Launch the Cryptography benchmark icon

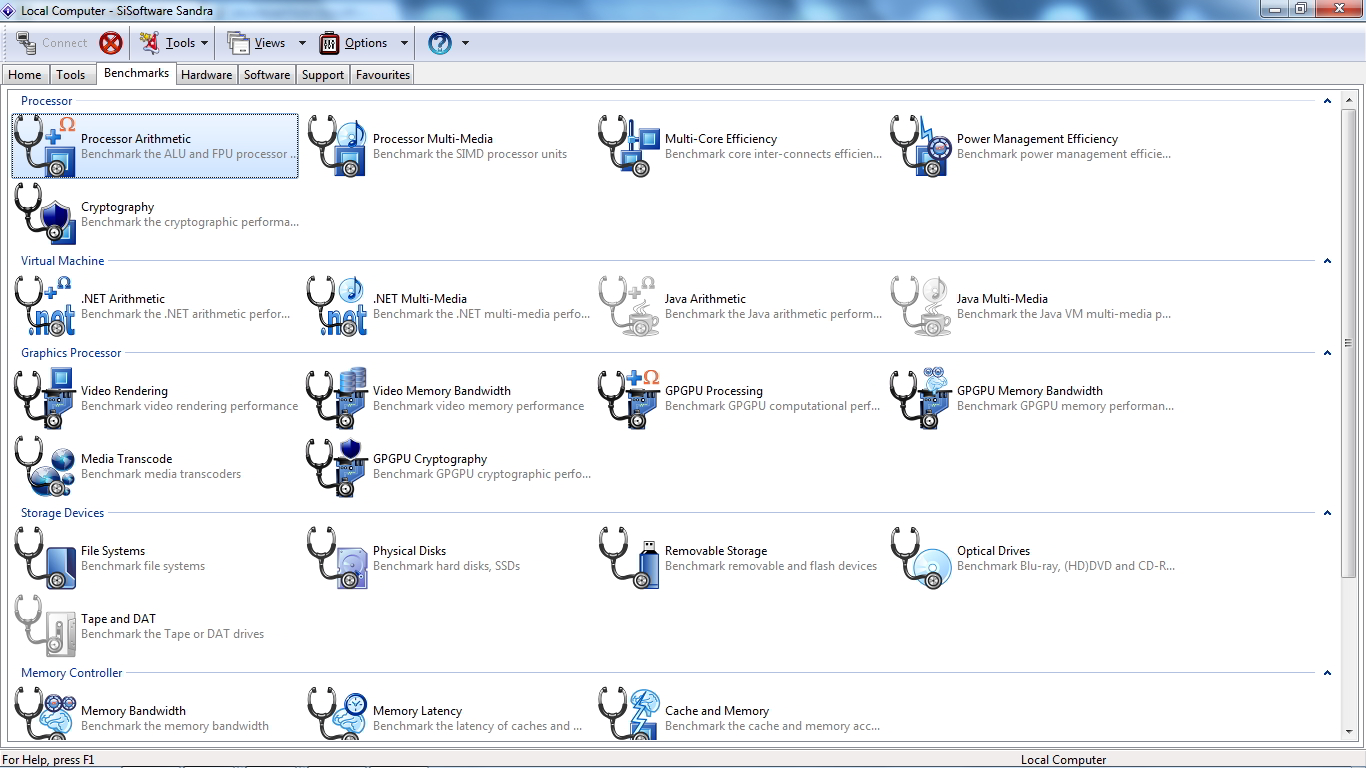point(46,214)
